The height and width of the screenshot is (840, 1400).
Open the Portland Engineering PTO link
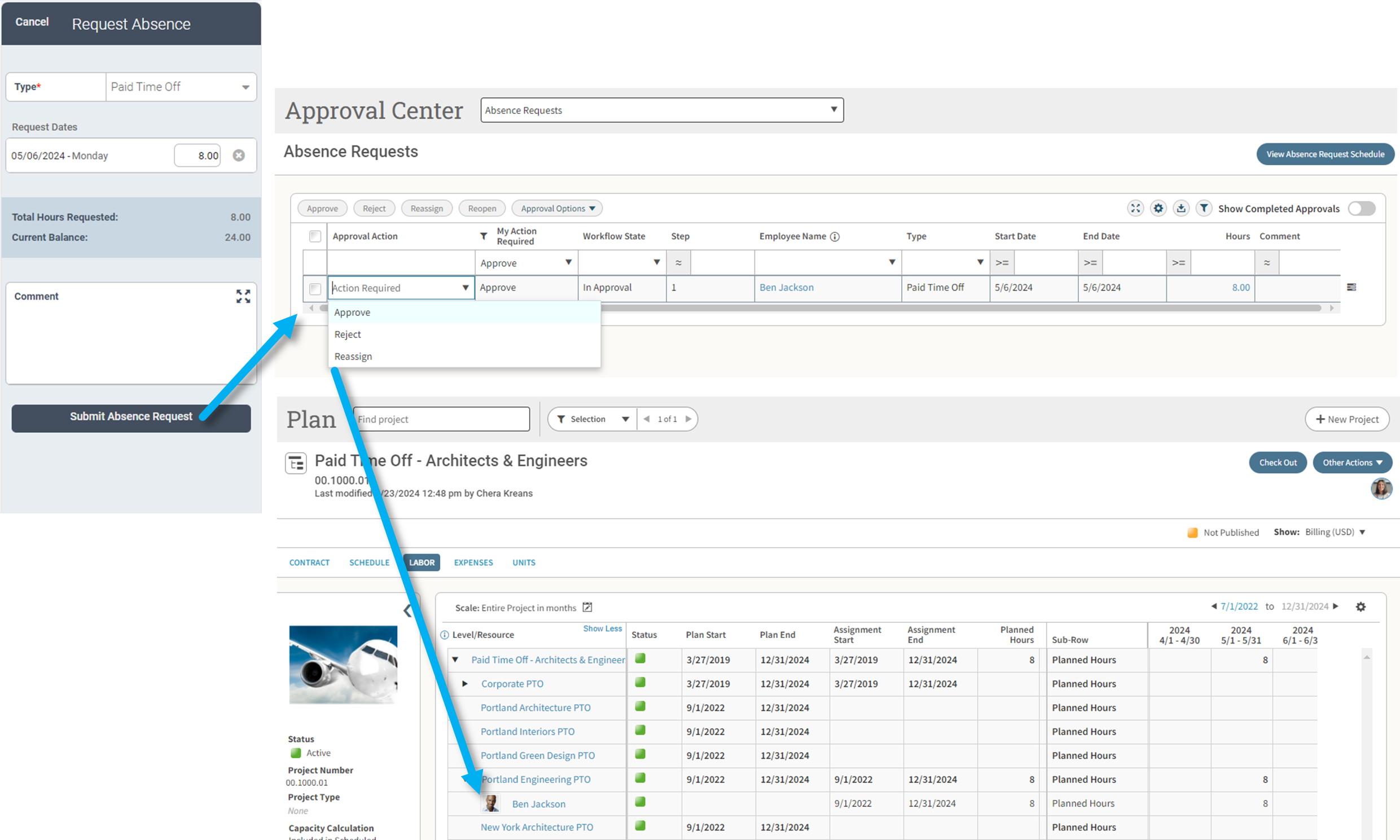(536, 779)
